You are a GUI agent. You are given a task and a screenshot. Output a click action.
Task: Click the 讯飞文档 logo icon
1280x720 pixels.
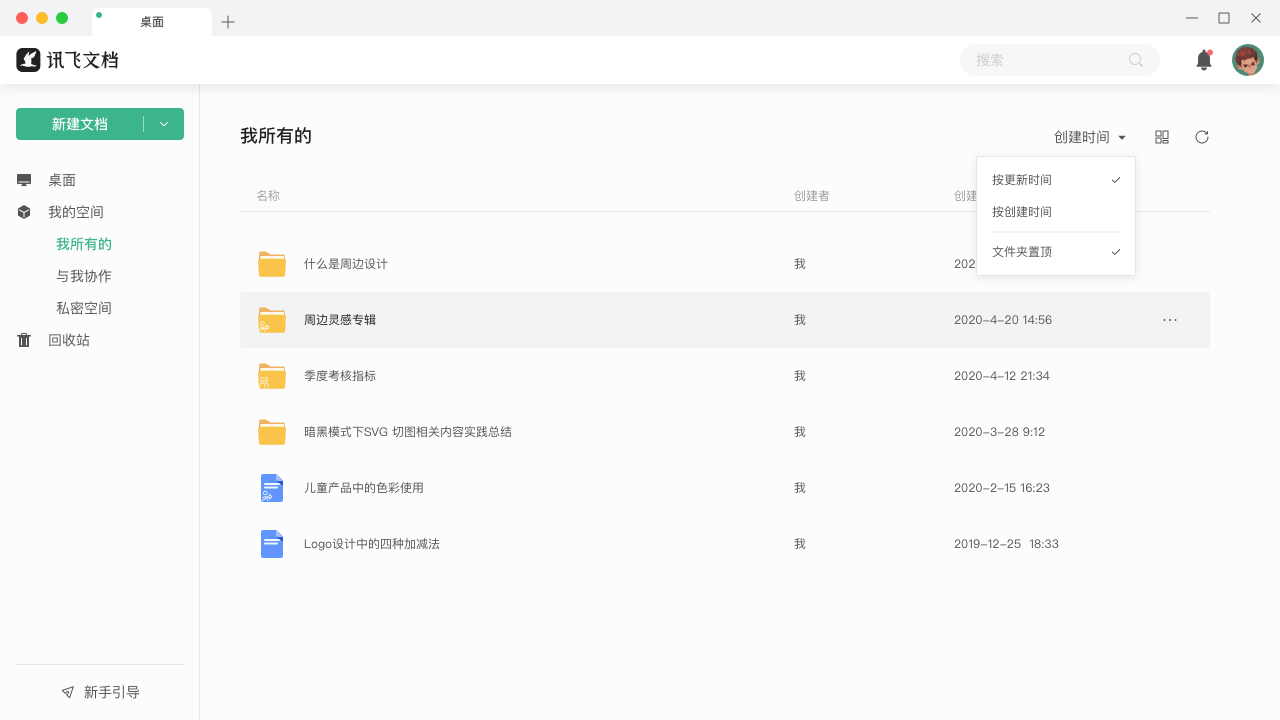tap(28, 60)
